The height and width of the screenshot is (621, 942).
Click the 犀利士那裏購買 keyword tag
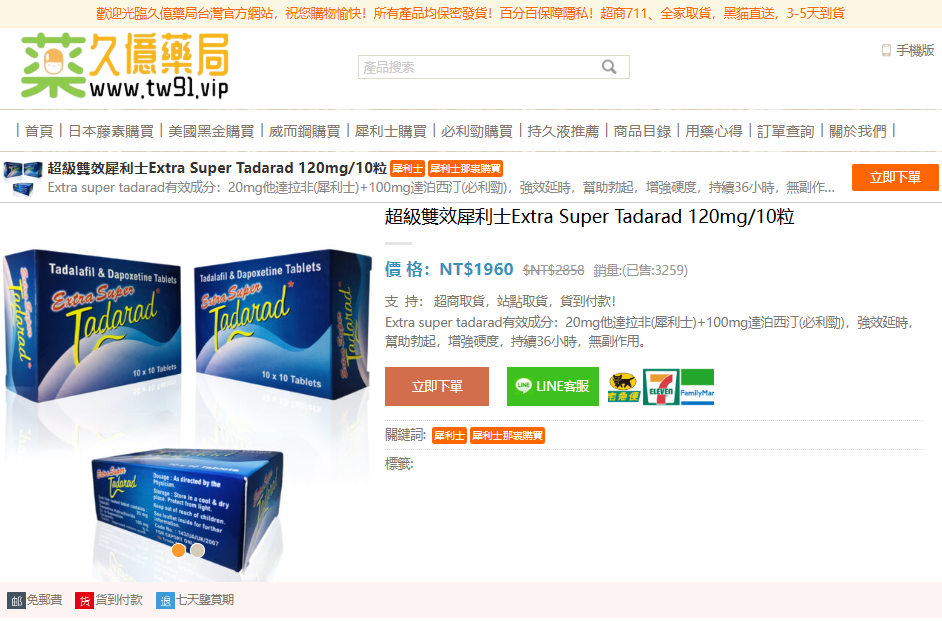coord(507,435)
